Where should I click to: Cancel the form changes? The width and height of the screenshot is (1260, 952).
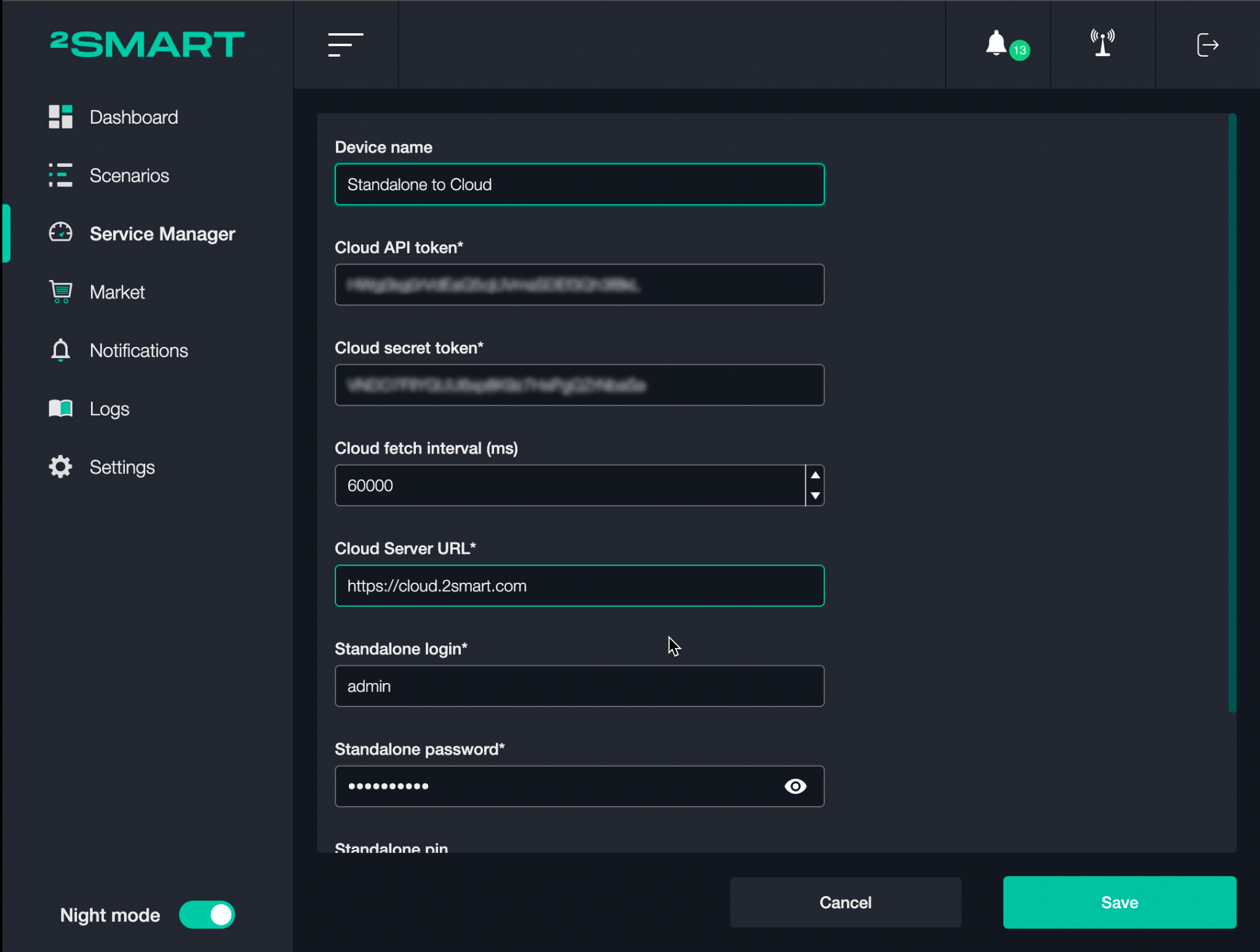click(x=845, y=902)
